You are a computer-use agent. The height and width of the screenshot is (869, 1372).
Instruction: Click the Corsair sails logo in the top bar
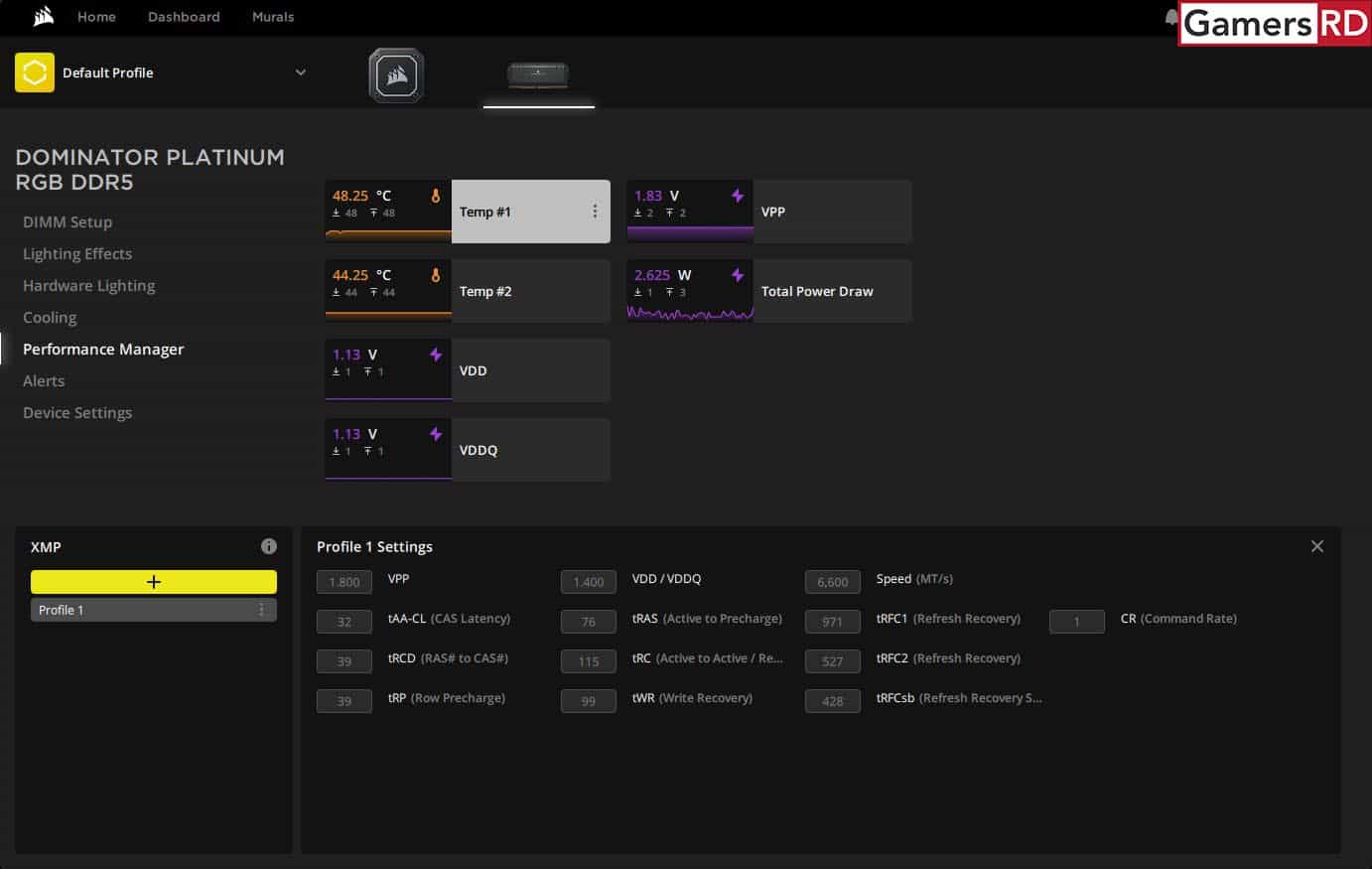[x=44, y=16]
